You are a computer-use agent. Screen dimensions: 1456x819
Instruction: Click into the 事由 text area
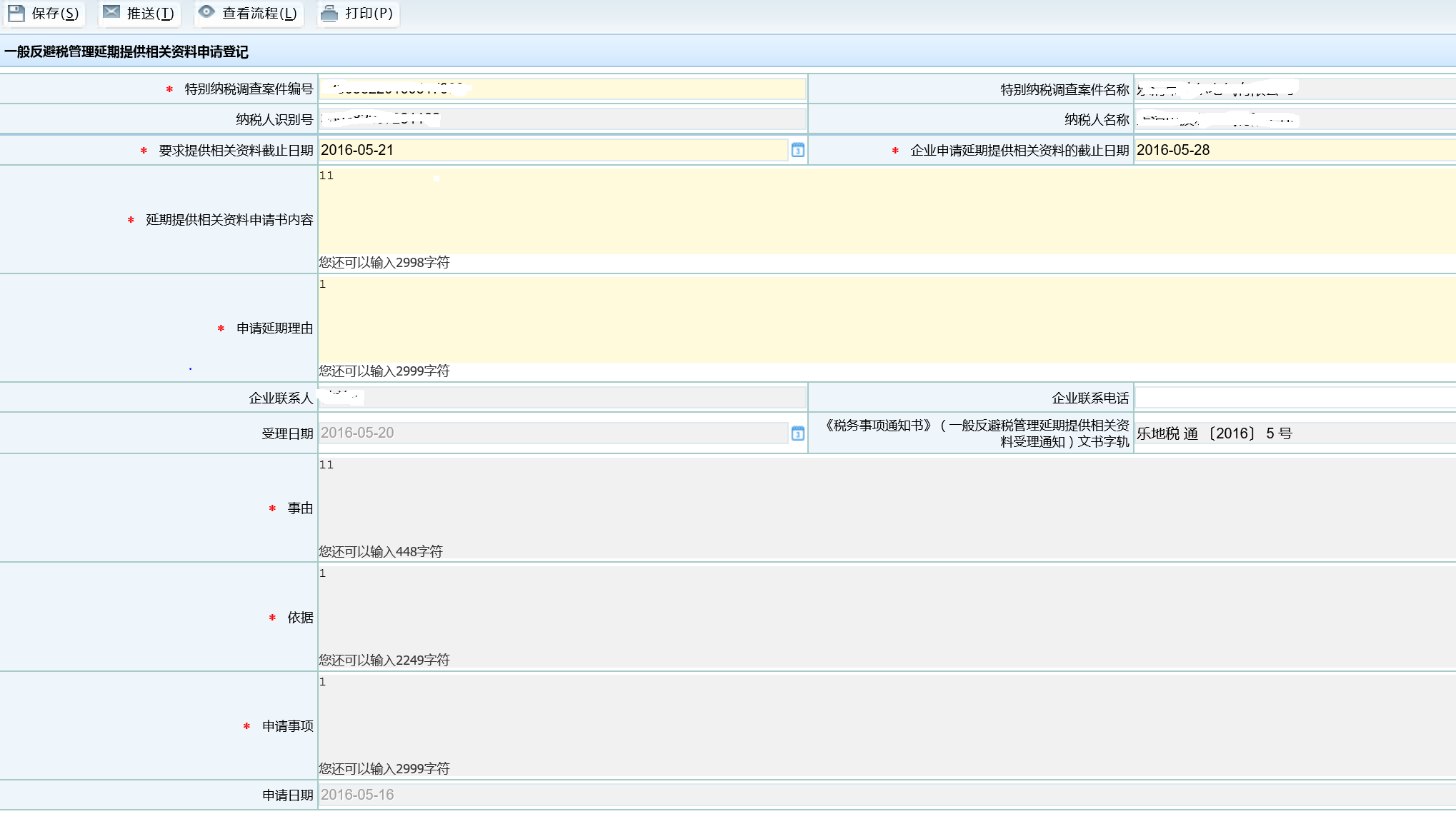pos(887,500)
